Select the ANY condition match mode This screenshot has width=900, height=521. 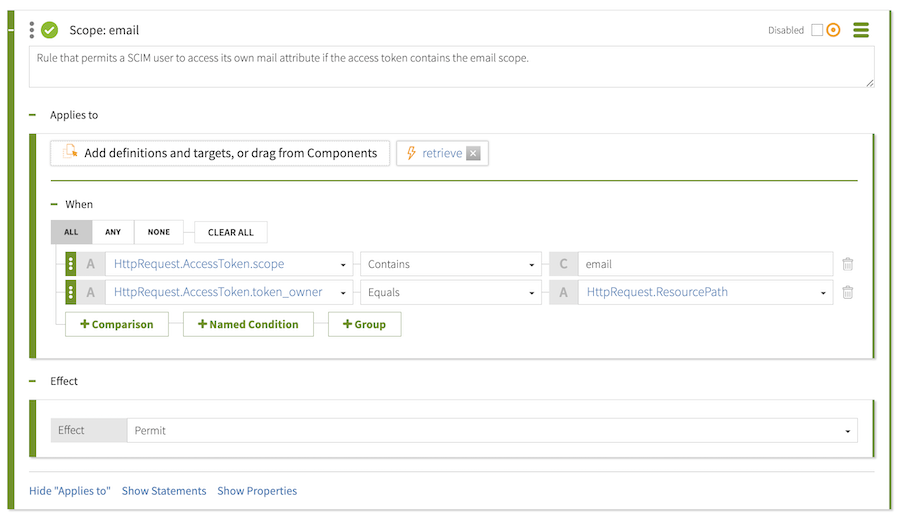(x=113, y=232)
